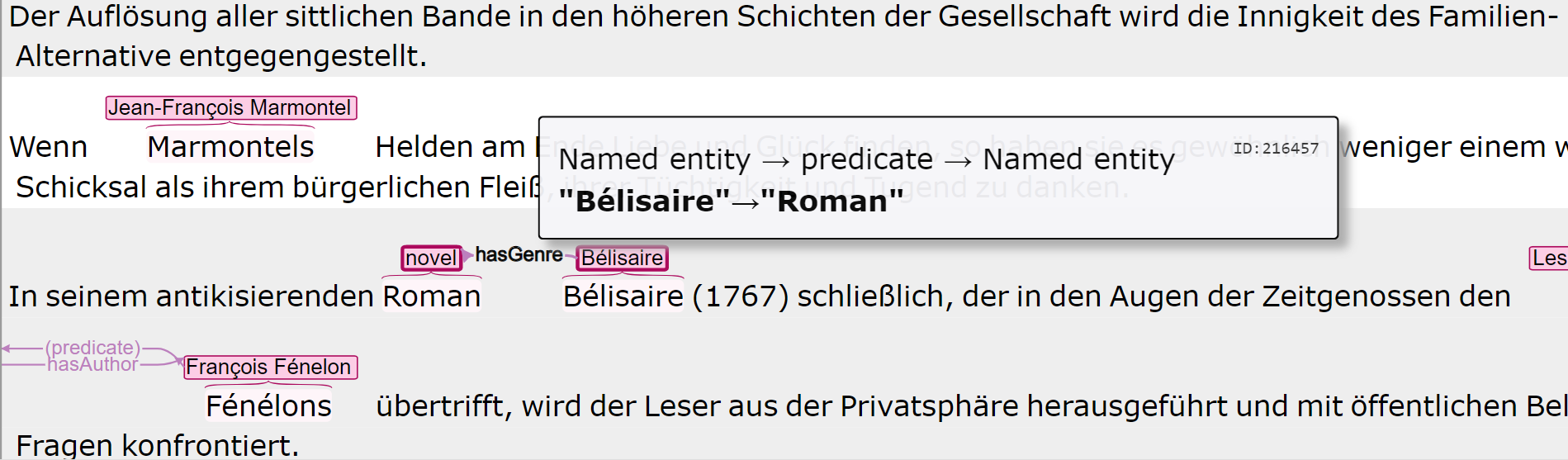The height and width of the screenshot is (460, 1568).
Task: Click the Jean-François Marmontel entity label
Action: (x=231, y=107)
